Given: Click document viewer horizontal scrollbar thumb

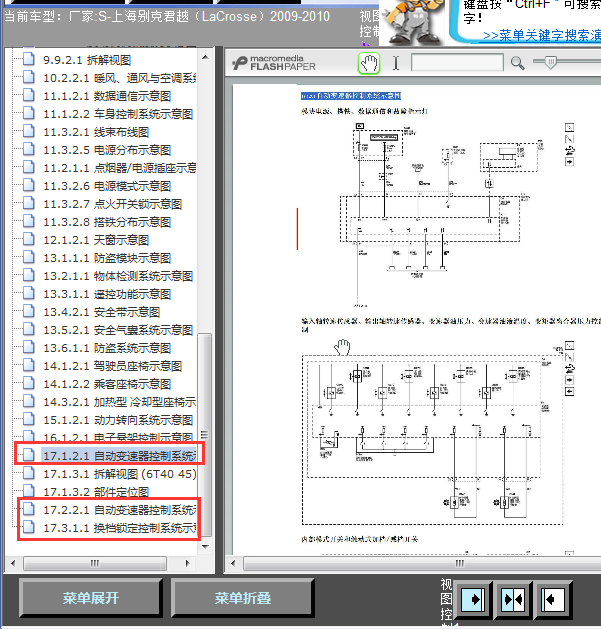Looking at the screenshot, I should (x=422, y=563).
